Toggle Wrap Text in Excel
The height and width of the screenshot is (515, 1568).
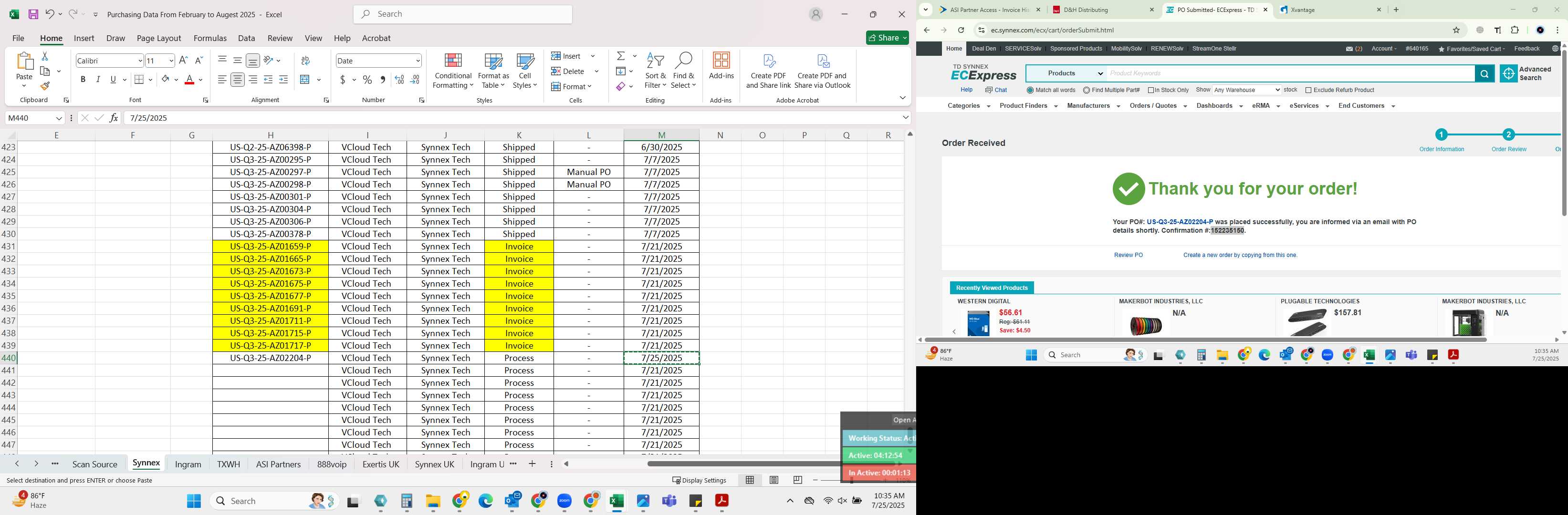coord(305,60)
